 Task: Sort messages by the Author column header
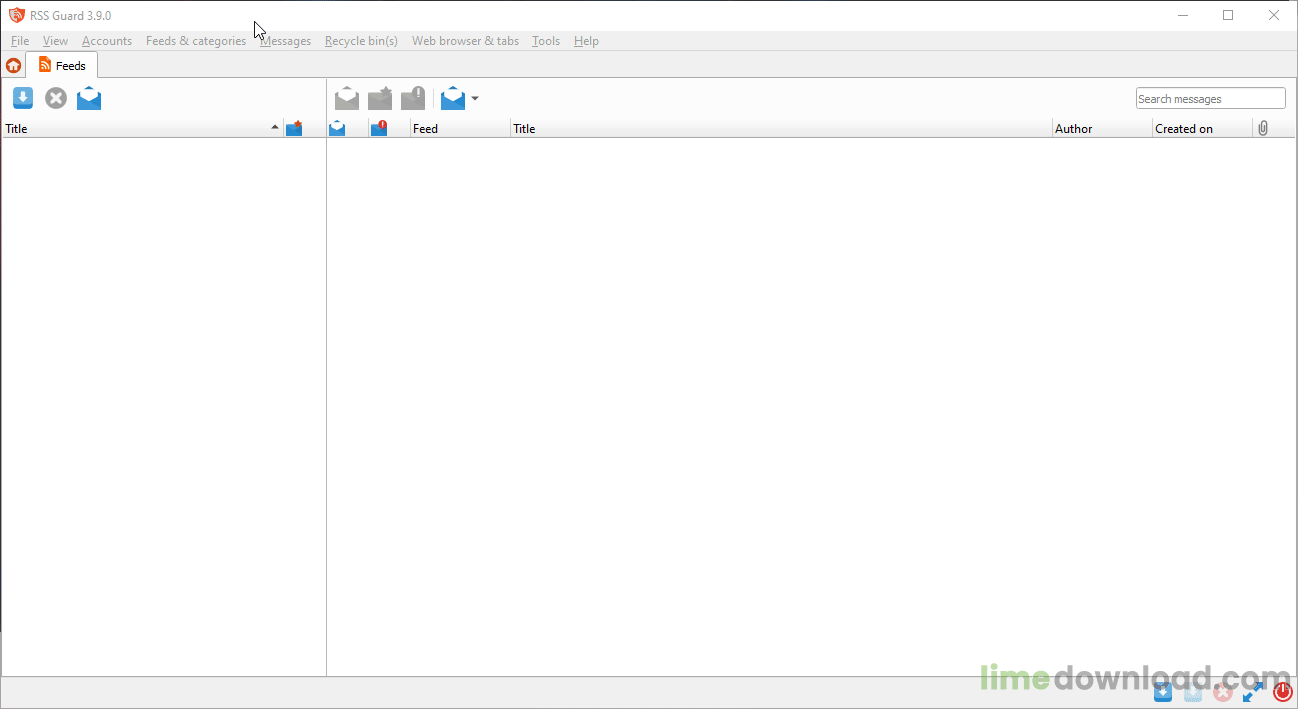(1102, 128)
